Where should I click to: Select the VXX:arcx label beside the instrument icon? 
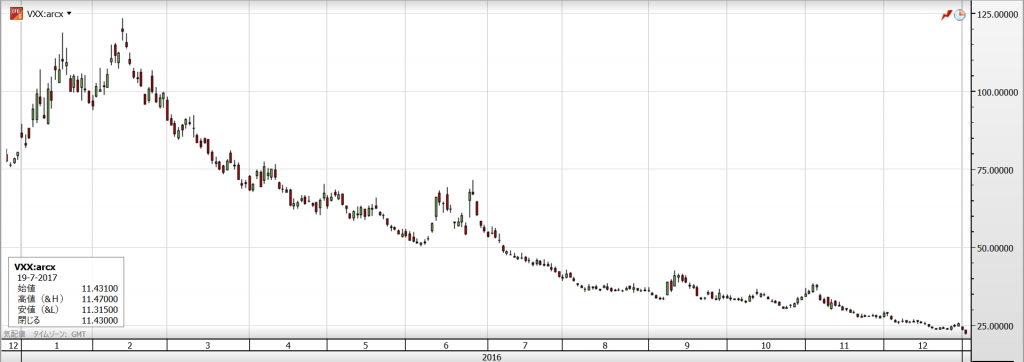point(45,14)
